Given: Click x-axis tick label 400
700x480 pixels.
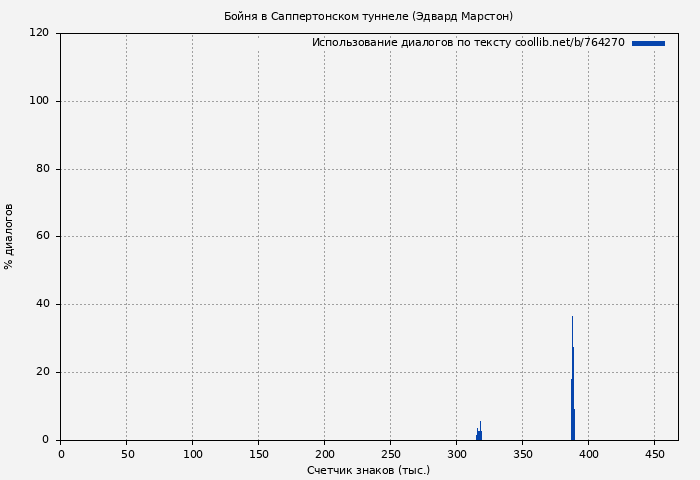Looking at the screenshot, I should [588, 454].
